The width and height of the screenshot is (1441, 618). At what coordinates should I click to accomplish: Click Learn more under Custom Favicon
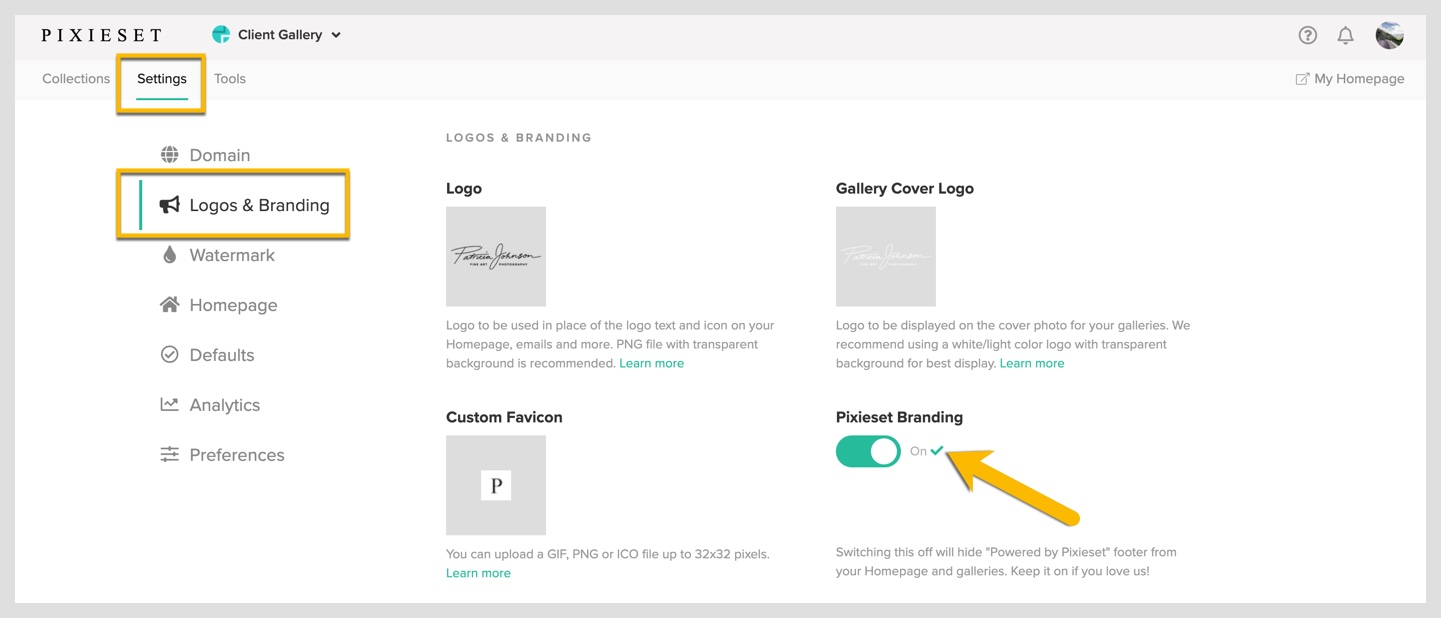(478, 573)
